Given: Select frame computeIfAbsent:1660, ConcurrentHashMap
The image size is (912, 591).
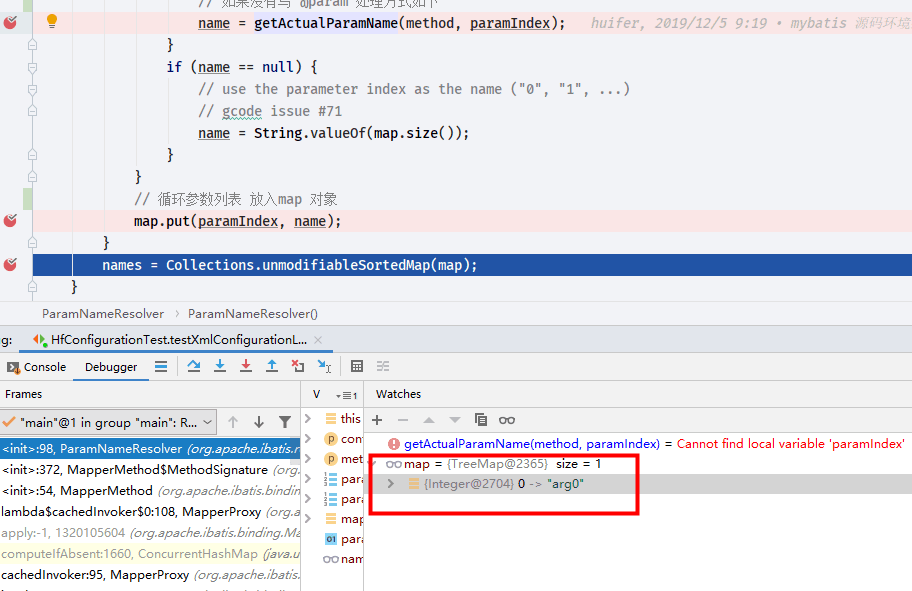Looking at the screenshot, I should coord(150,553).
